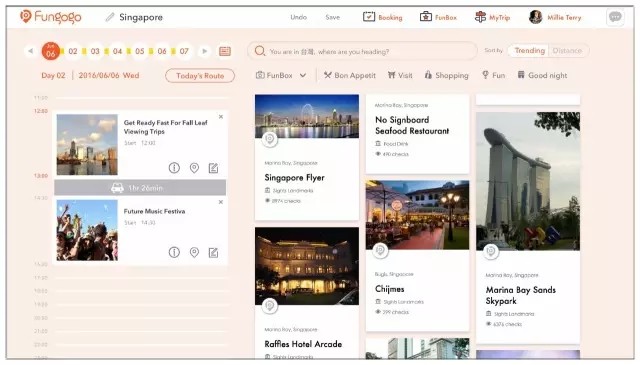Click the Future Music Festiva thumbnail
The height and width of the screenshot is (365, 640).
tap(87, 230)
